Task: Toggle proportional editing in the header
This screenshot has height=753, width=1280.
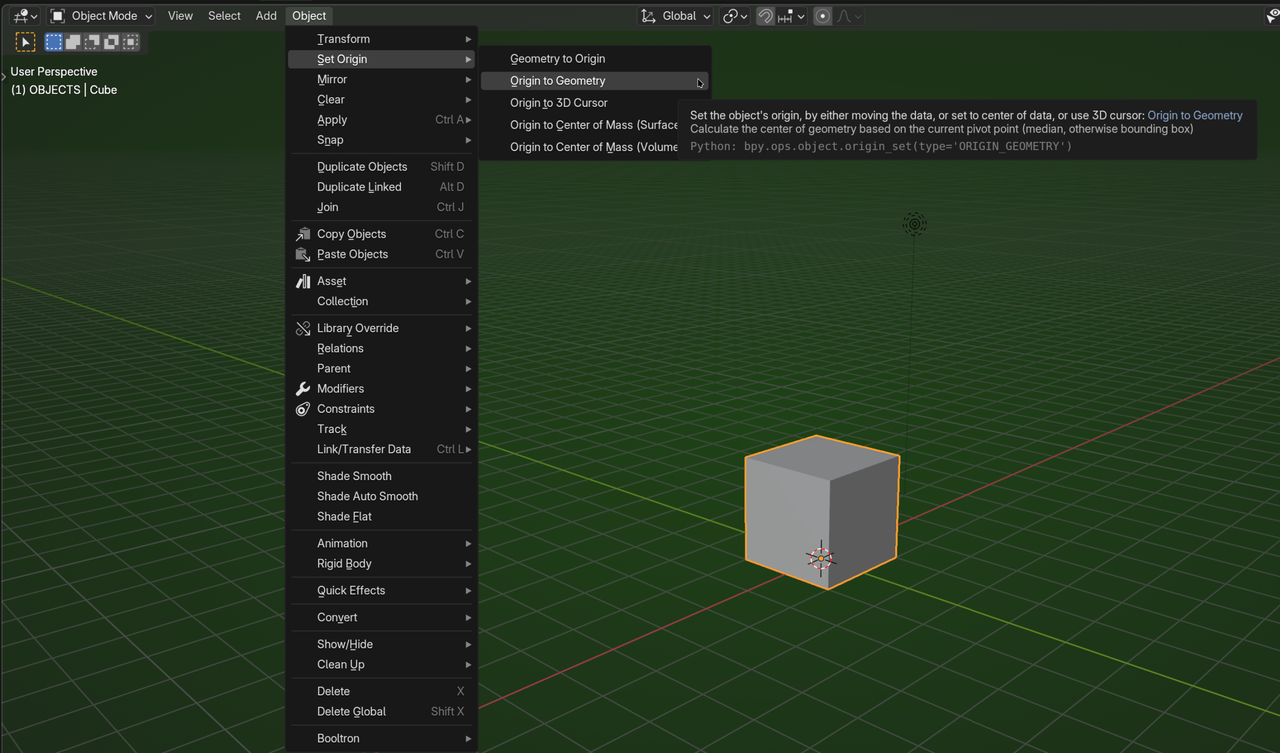Action: point(822,16)
